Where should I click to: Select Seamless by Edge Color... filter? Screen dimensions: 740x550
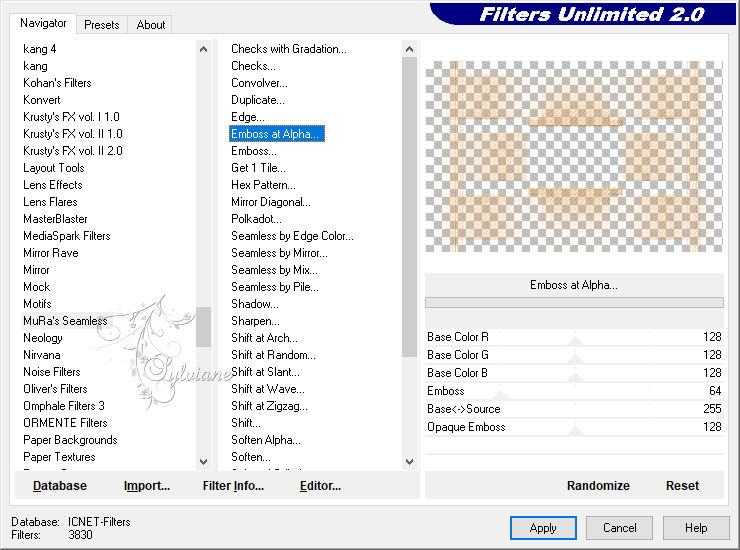tap(292, 236)
